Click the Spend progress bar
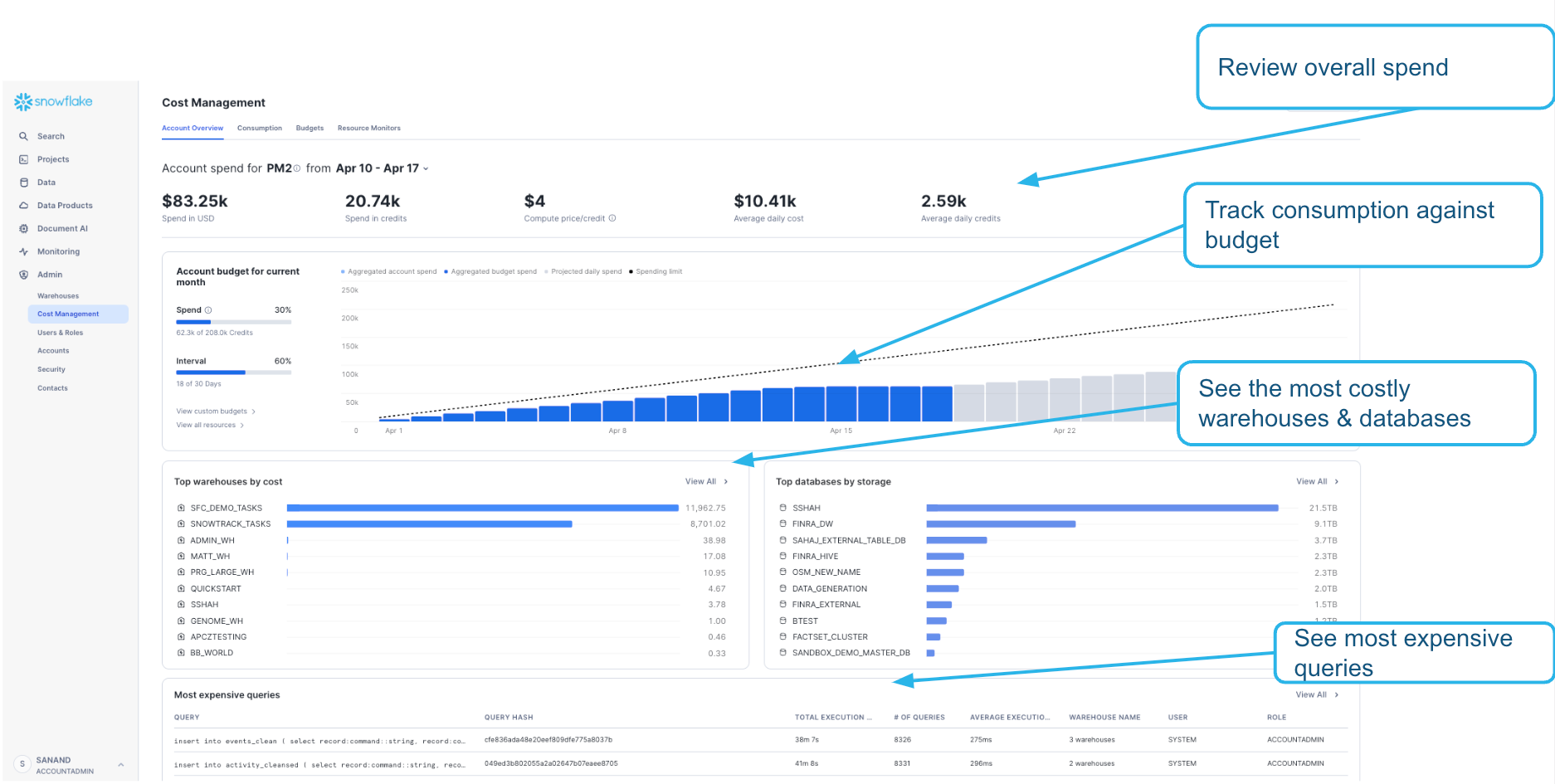This screenshot has width=1555, height=784. [x=233, y=322]
